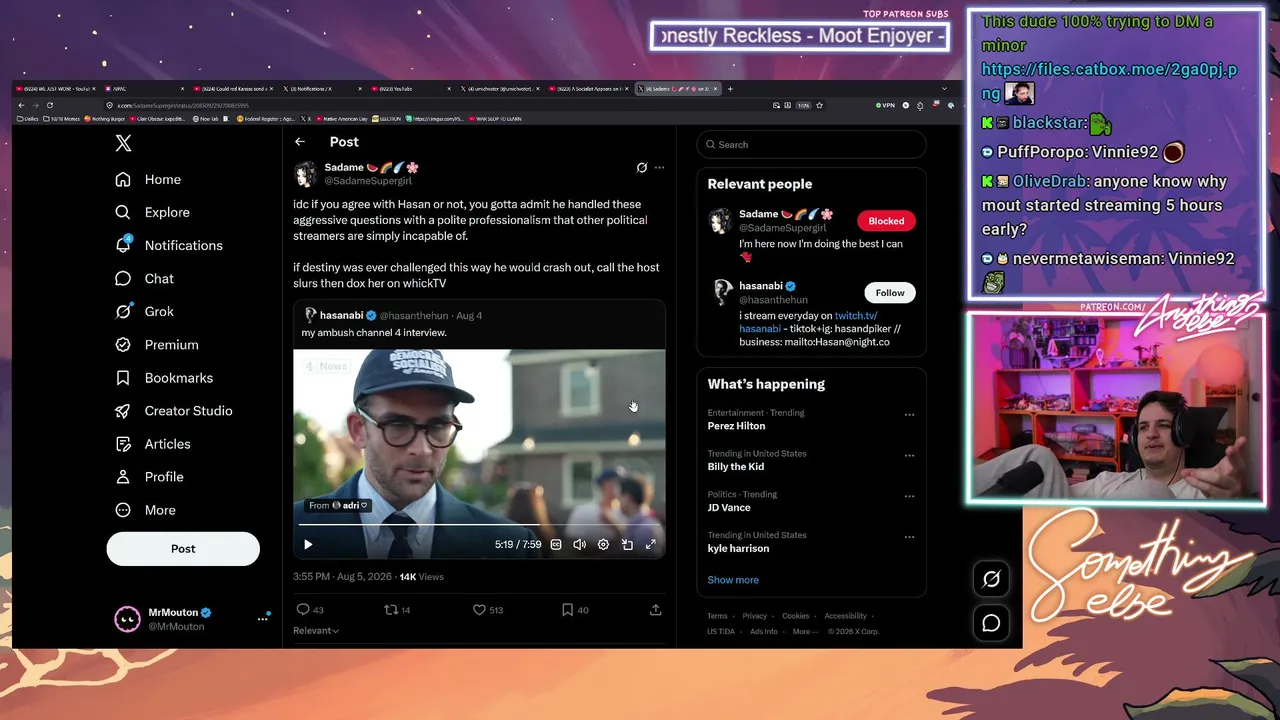
Task: Open Sadame's avatar on the post
Action: coord(305,174)
